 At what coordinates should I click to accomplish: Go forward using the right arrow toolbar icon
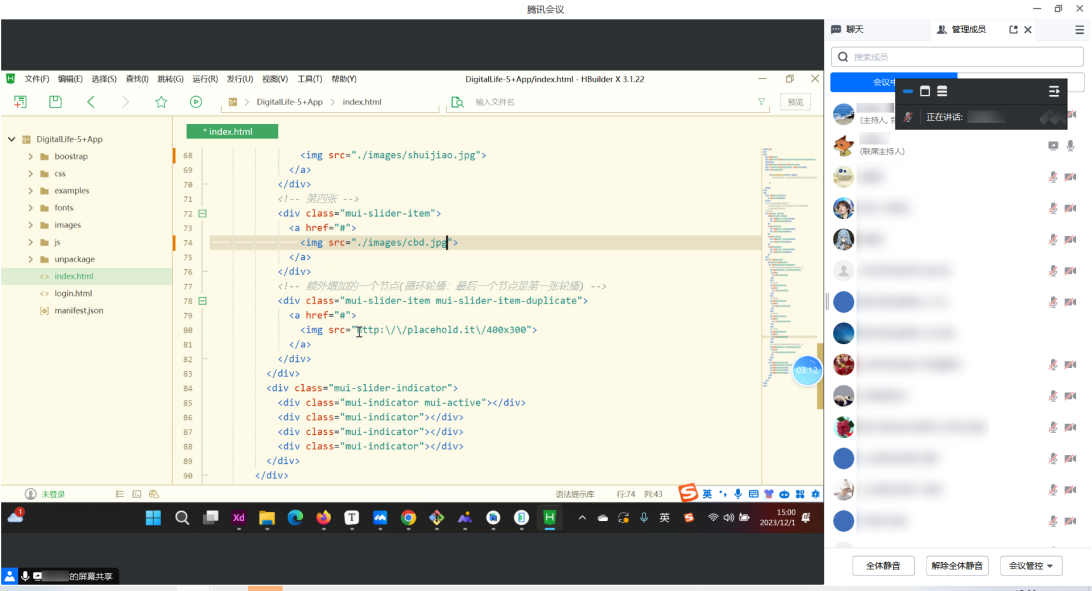point(125,102)
